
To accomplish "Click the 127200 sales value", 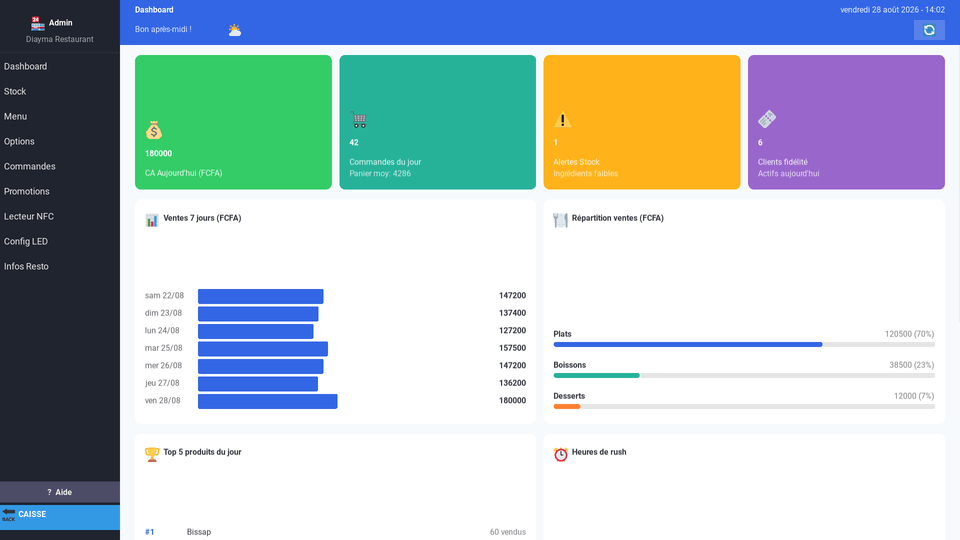I will [512, 331].
